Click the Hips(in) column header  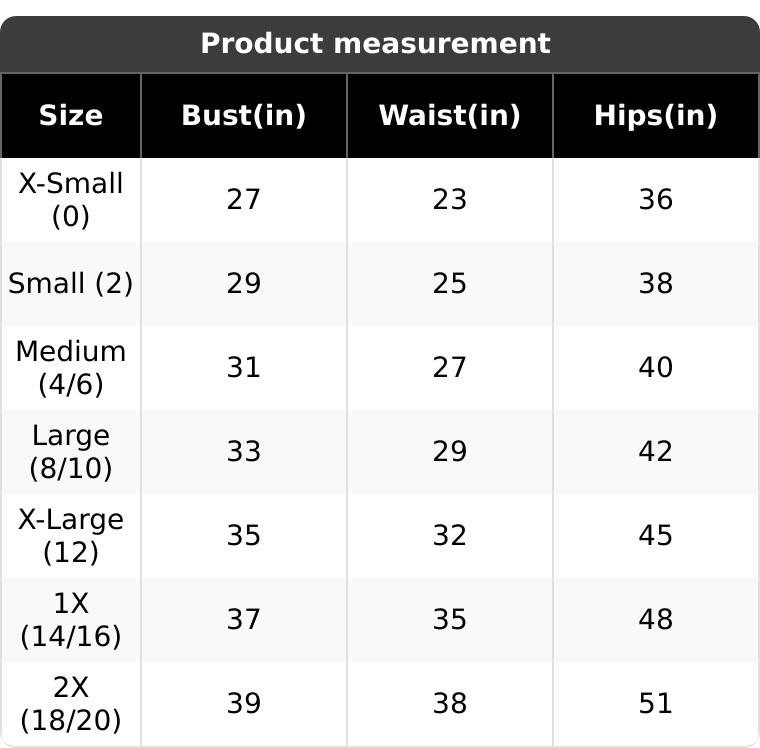click(655, 116)
